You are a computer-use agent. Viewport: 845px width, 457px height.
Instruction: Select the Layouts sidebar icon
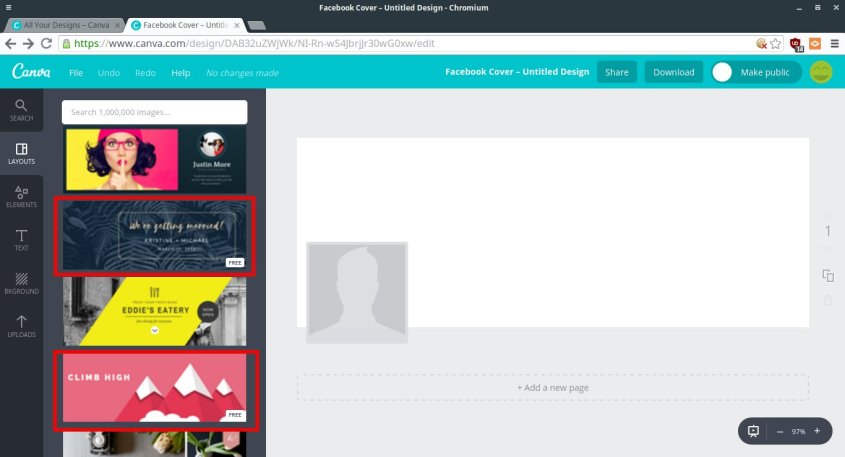click(21, 154)
